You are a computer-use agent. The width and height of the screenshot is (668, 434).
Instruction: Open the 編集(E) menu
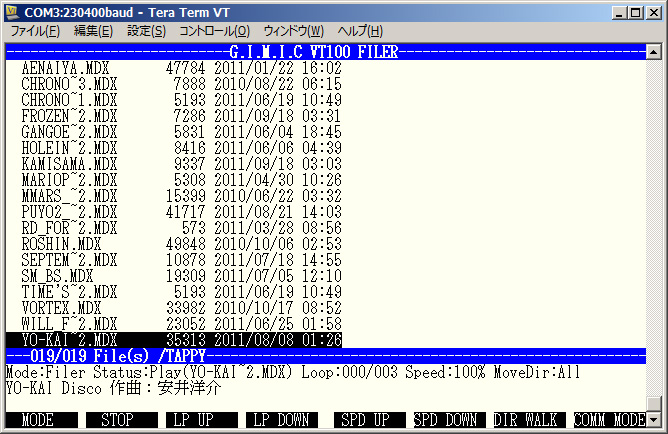(93, 31)
